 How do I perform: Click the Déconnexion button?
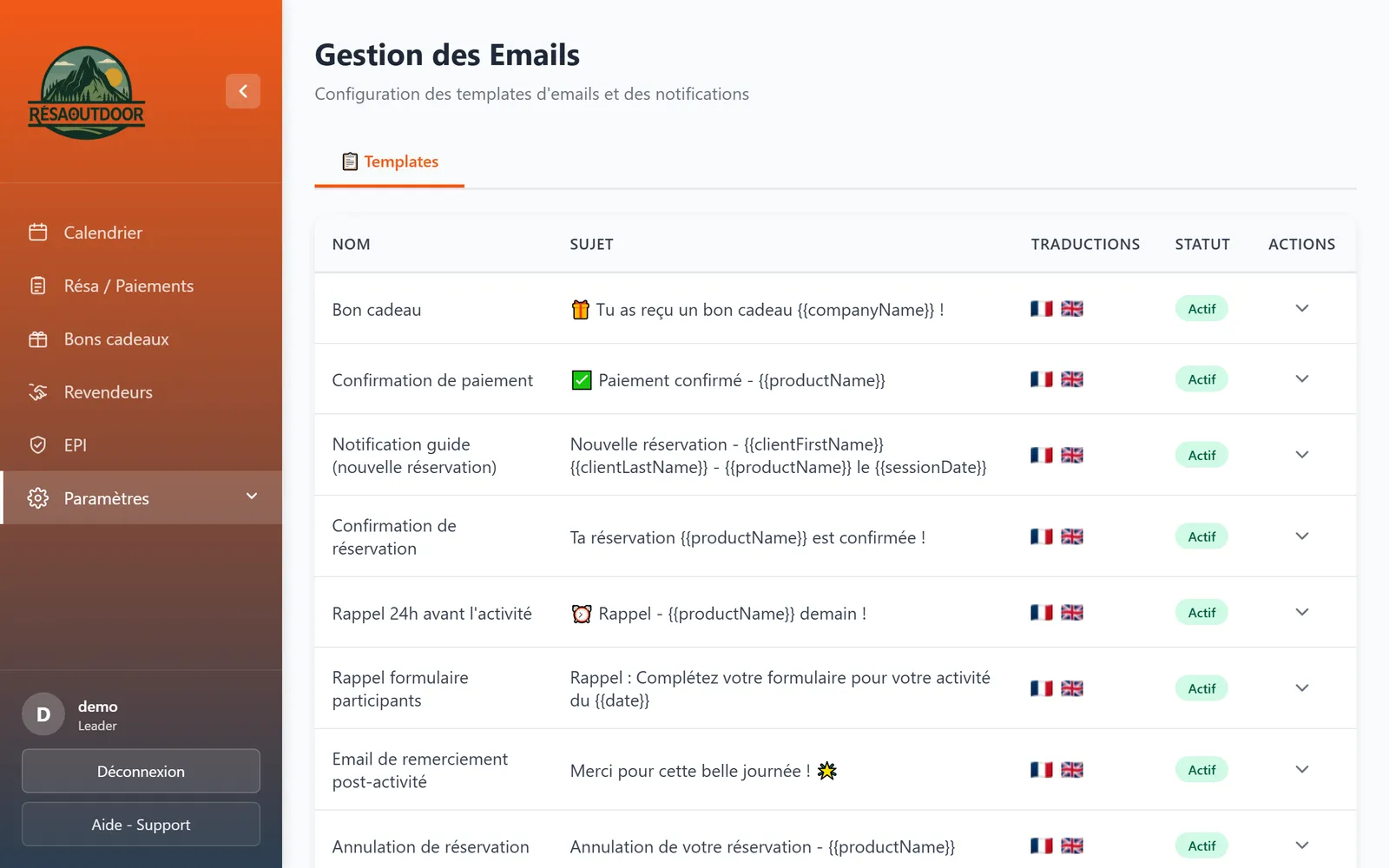click(x=141, y=771)
